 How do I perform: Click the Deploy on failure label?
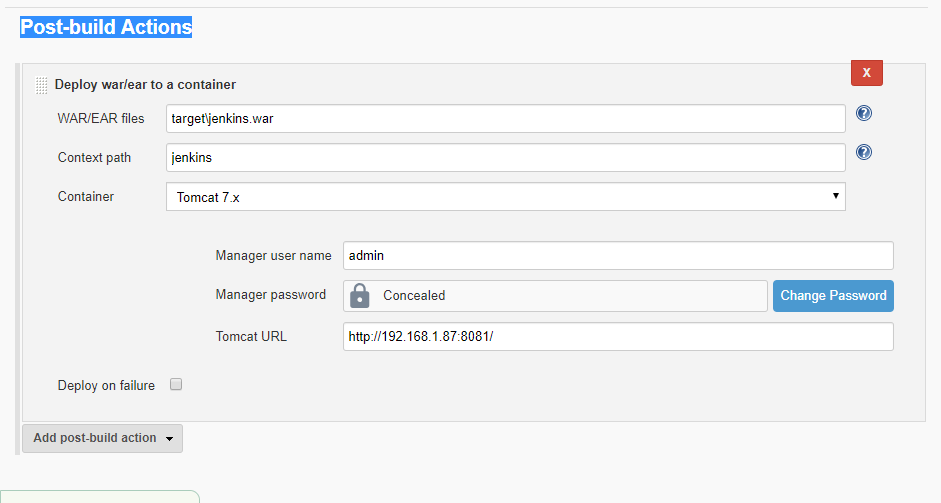pos(106,385)
